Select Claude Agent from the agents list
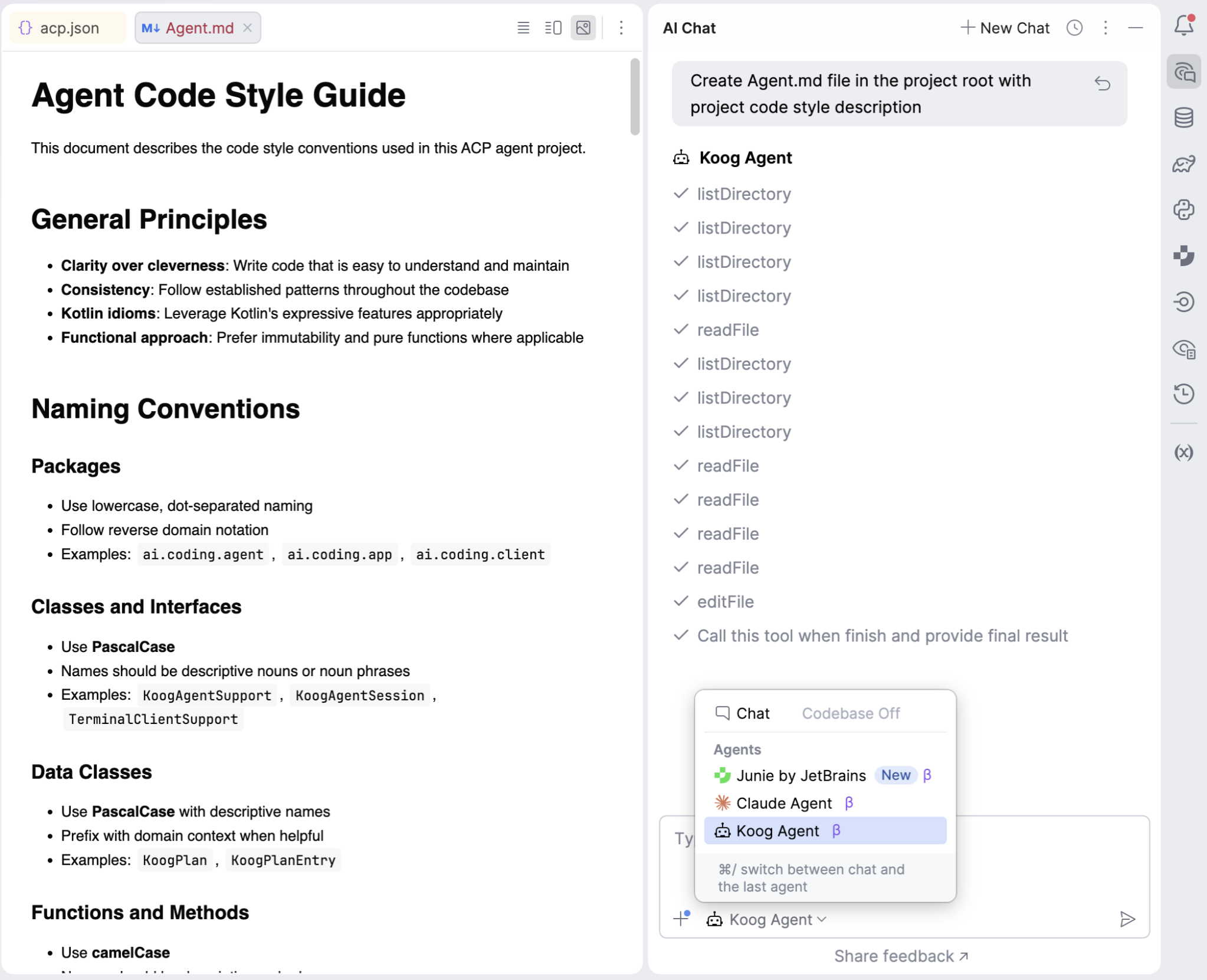The width and height of the screenshot is (1207, 980). pyautogui.click(x=783, y=803)
